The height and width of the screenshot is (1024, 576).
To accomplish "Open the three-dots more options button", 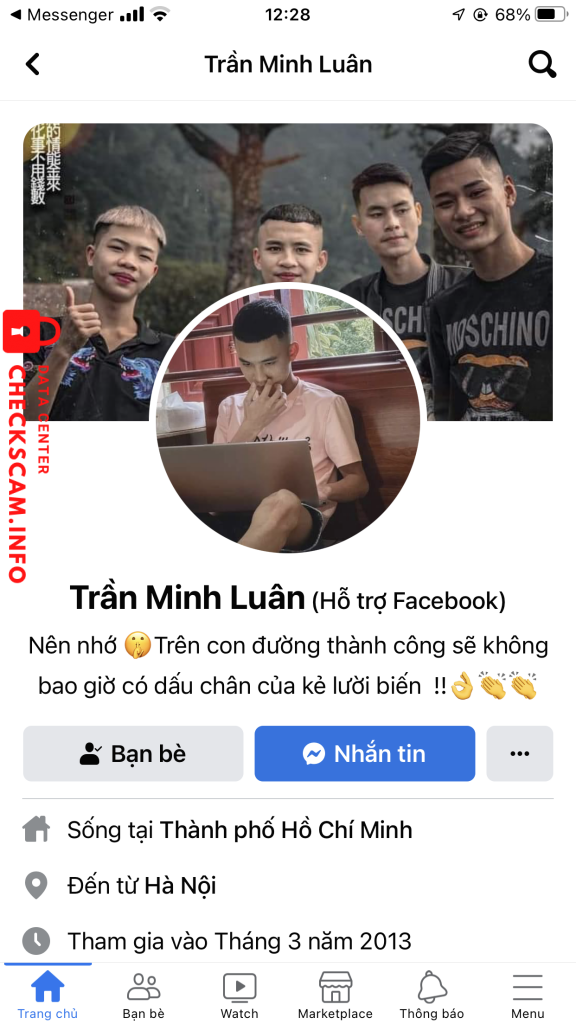I will coord(520,754).
